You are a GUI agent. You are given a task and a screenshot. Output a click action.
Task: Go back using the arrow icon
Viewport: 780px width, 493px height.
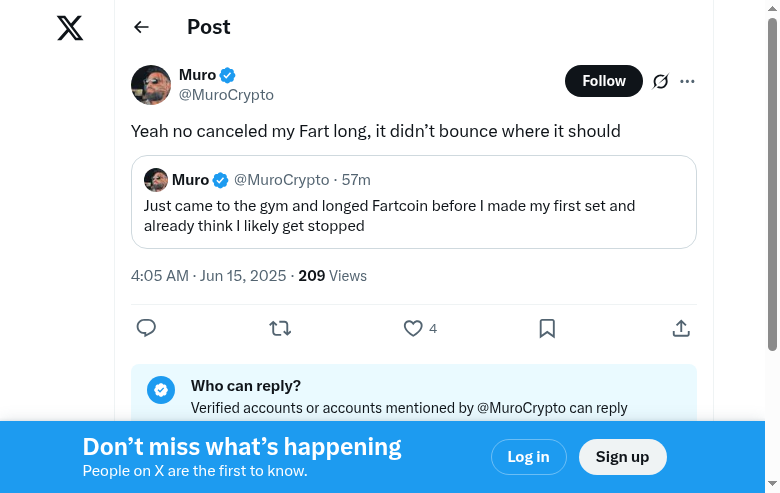coord(141,28)
